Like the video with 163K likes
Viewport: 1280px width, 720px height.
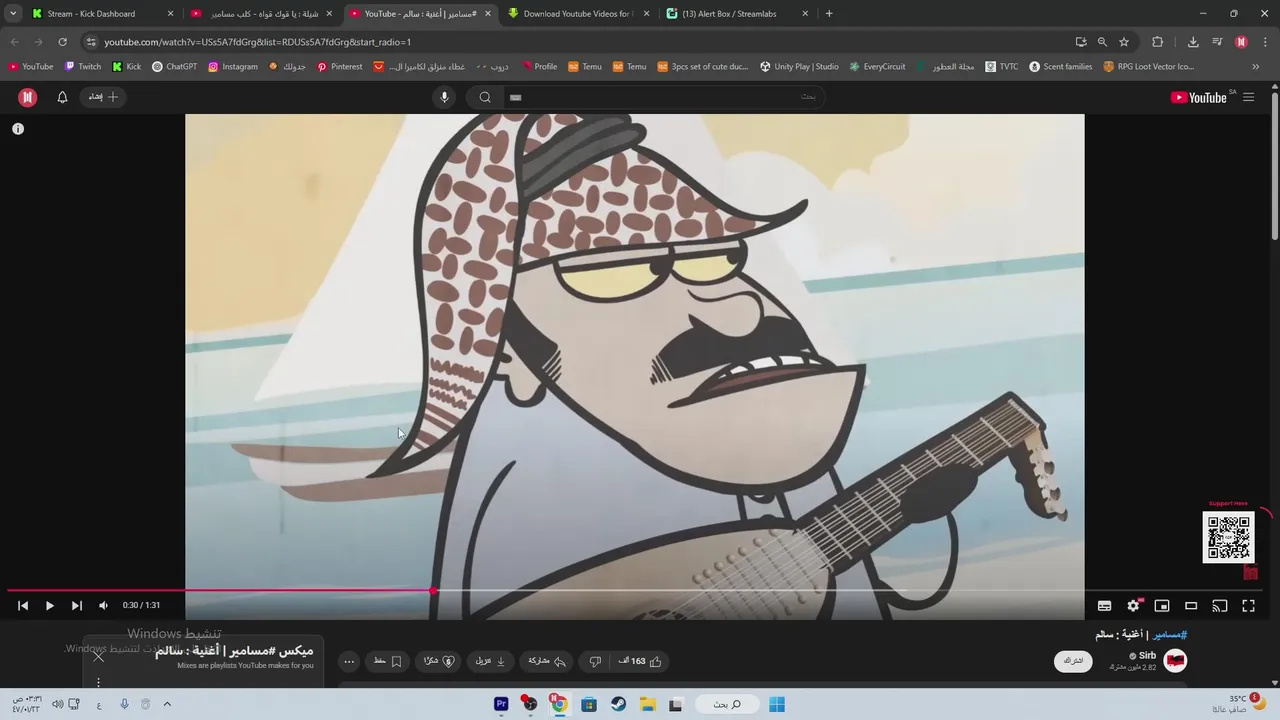pos(641,661)
